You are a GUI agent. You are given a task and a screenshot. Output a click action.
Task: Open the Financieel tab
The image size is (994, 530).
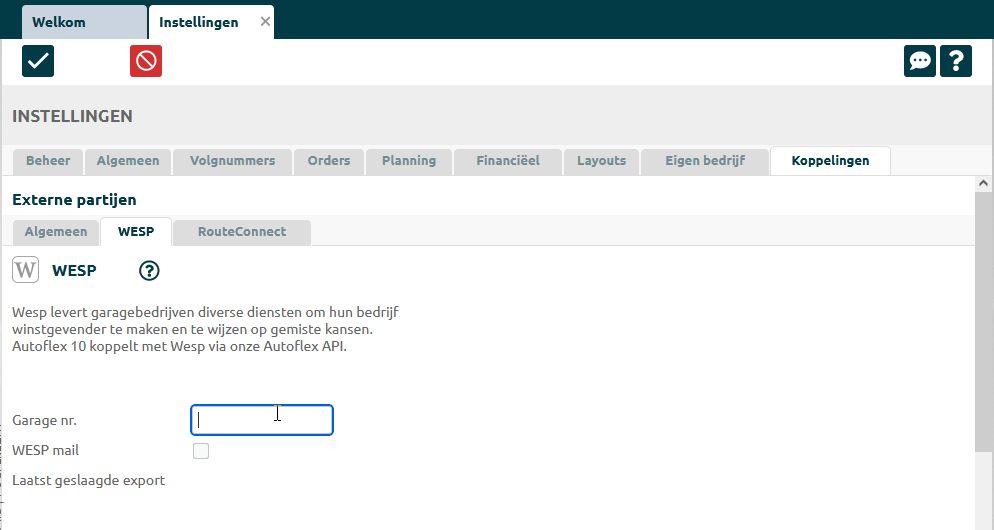pyautogui.click(x=508, y=161)
